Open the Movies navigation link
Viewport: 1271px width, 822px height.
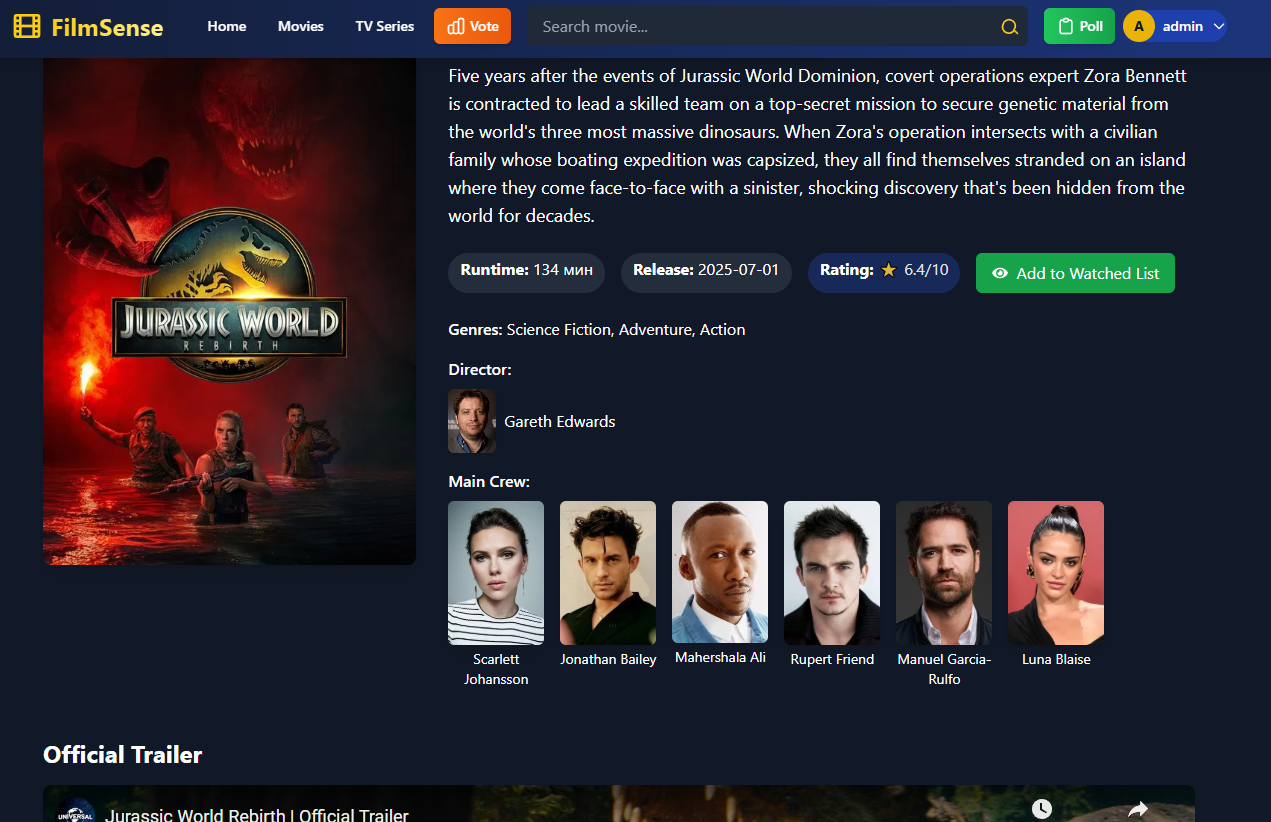(301, 26)
